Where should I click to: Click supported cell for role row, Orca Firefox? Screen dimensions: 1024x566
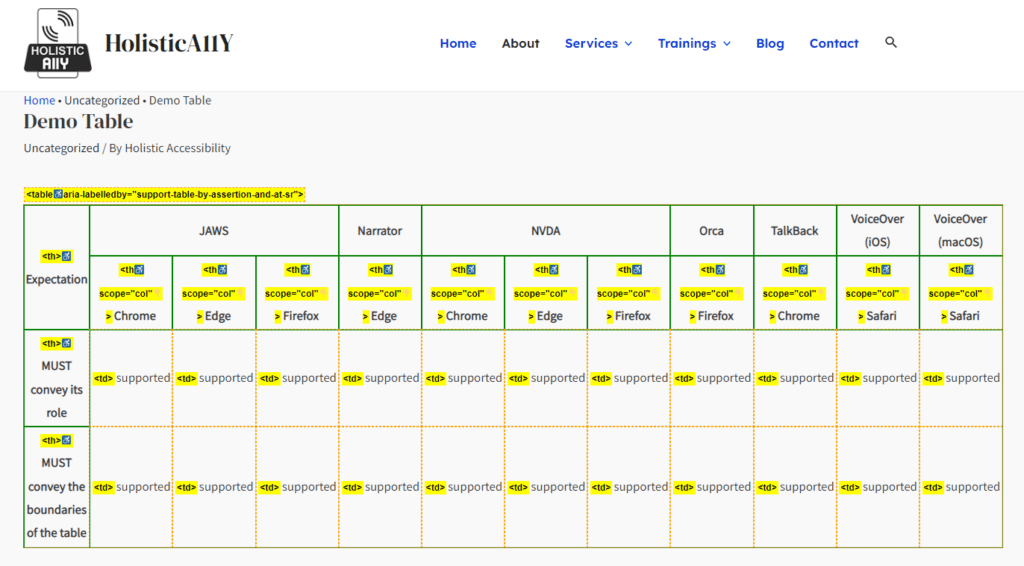(712, 378)
